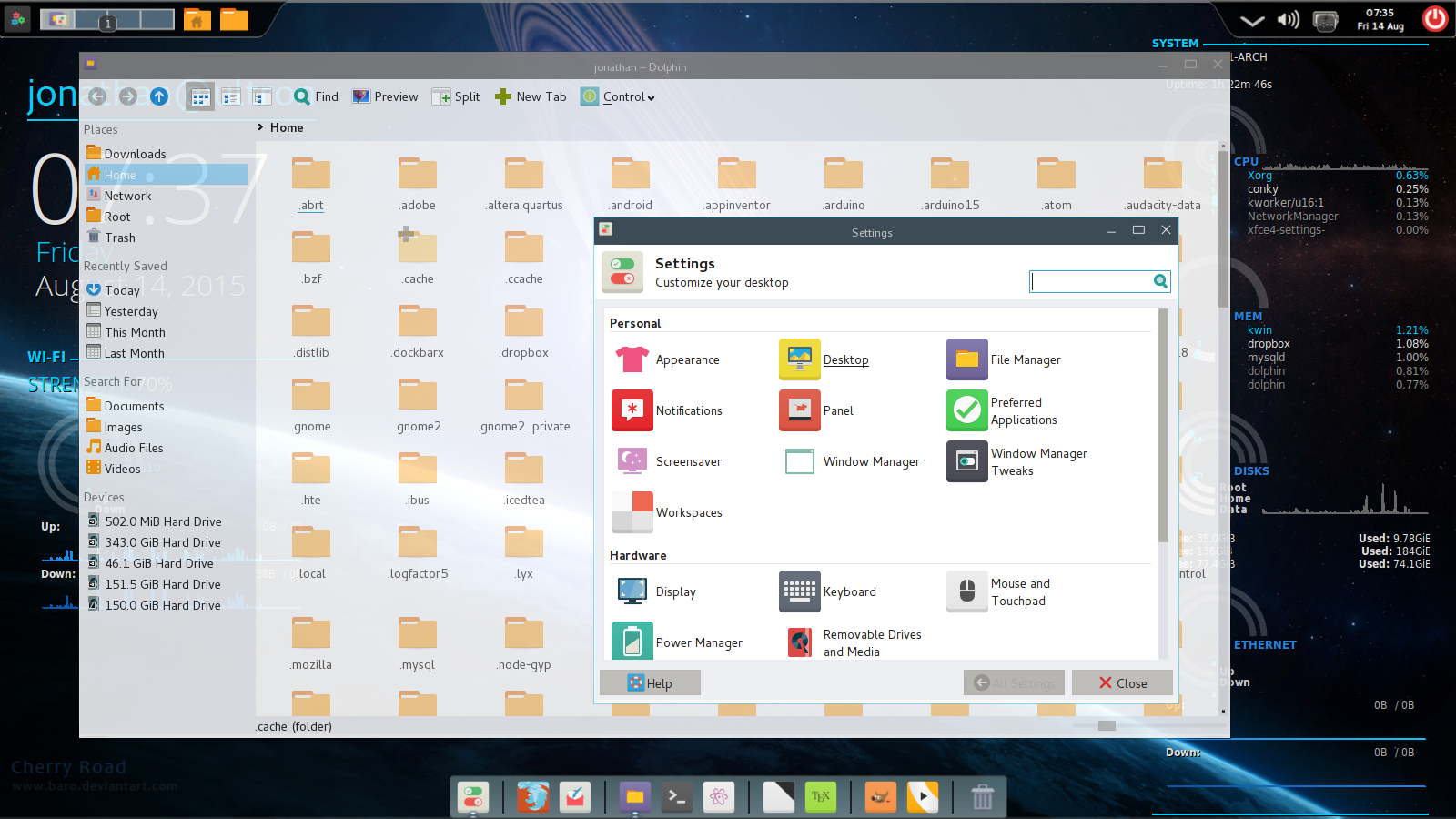Open the .adobe folder in Dolphin
1456x819 pixels.
tap(418, 184)
